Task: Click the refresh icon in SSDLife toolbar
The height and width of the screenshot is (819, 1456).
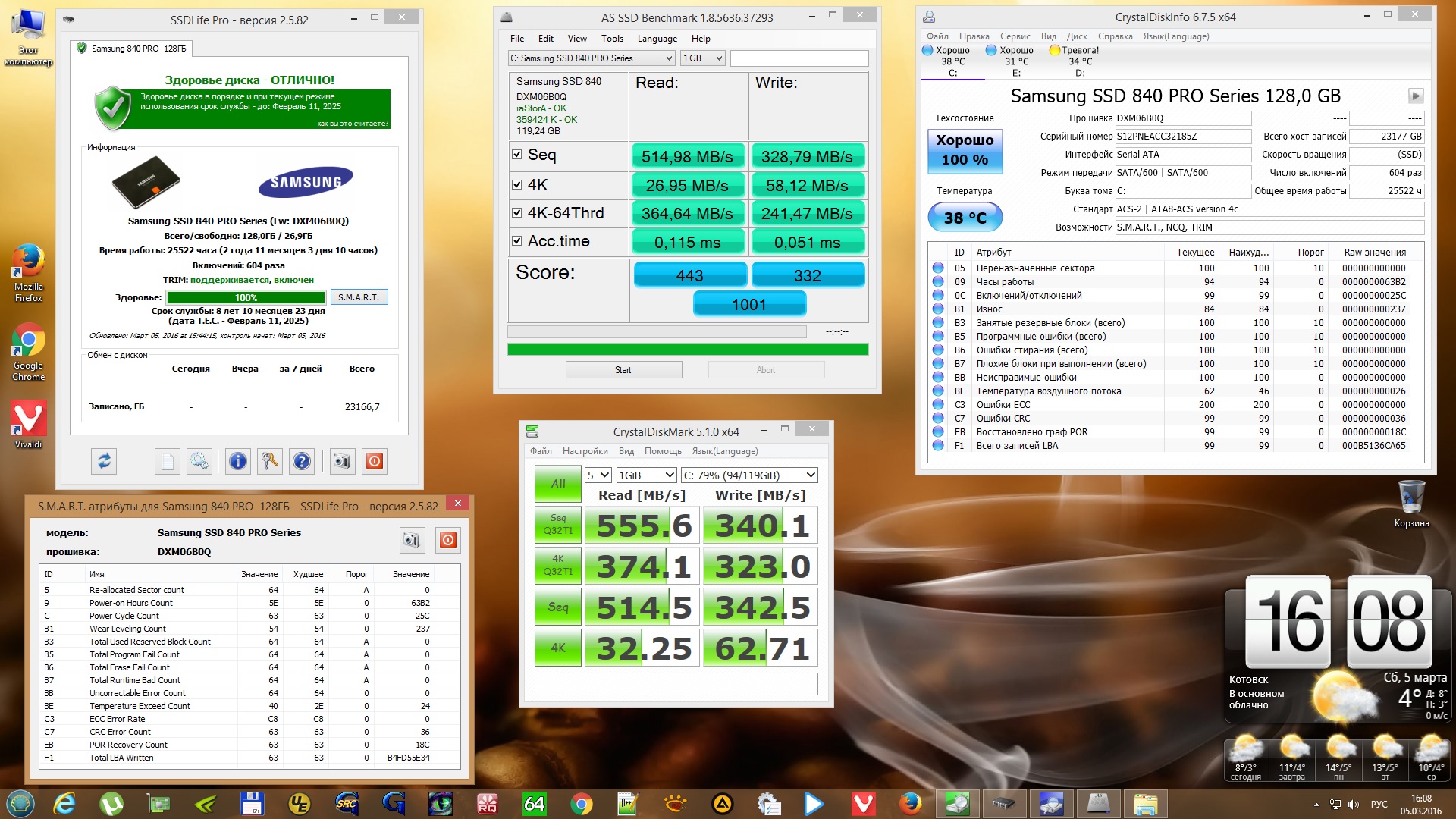Action: (104, 461)
